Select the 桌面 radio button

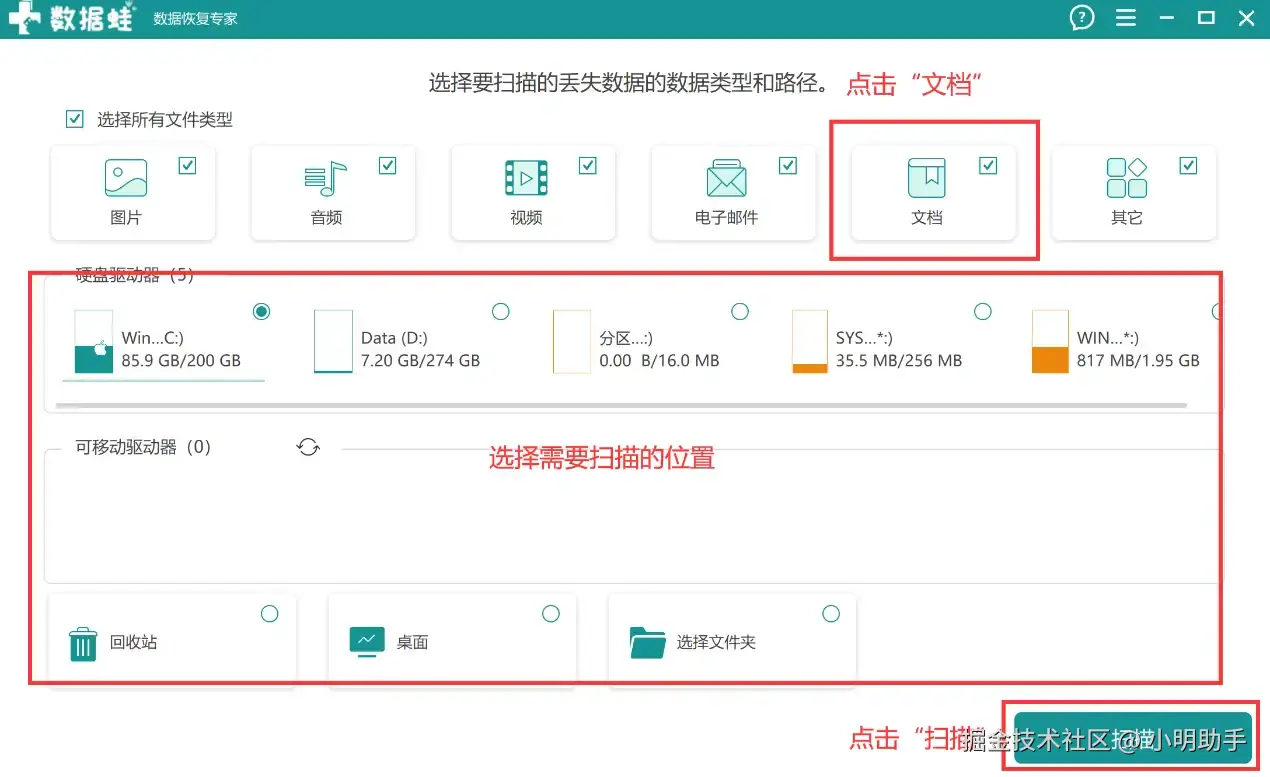pyautogui.click(x=551, y=613)
